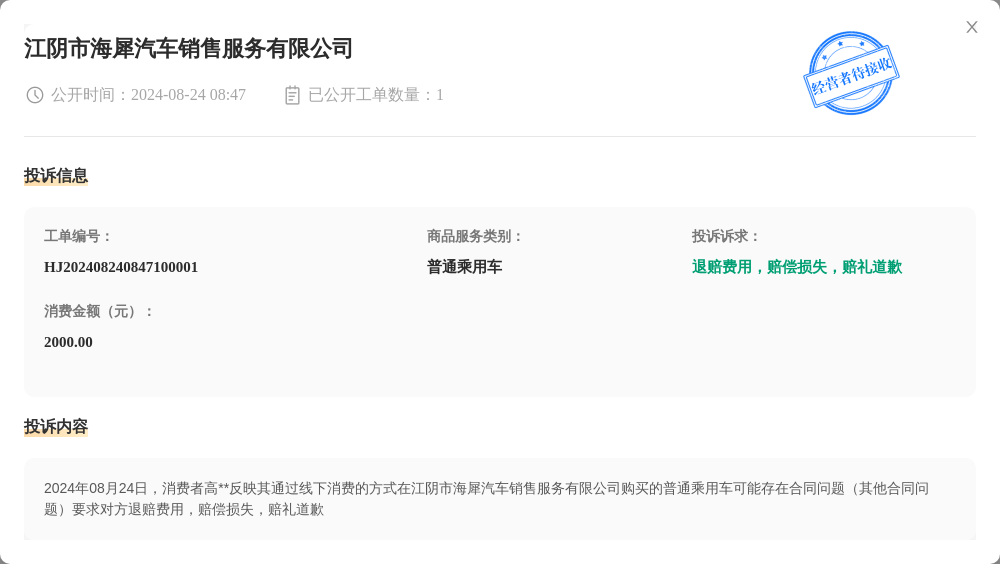
Task: Click company title 江阴市海犀汽车销售服务有限公司
Action: pyautogui.click(x=188, y=48)
